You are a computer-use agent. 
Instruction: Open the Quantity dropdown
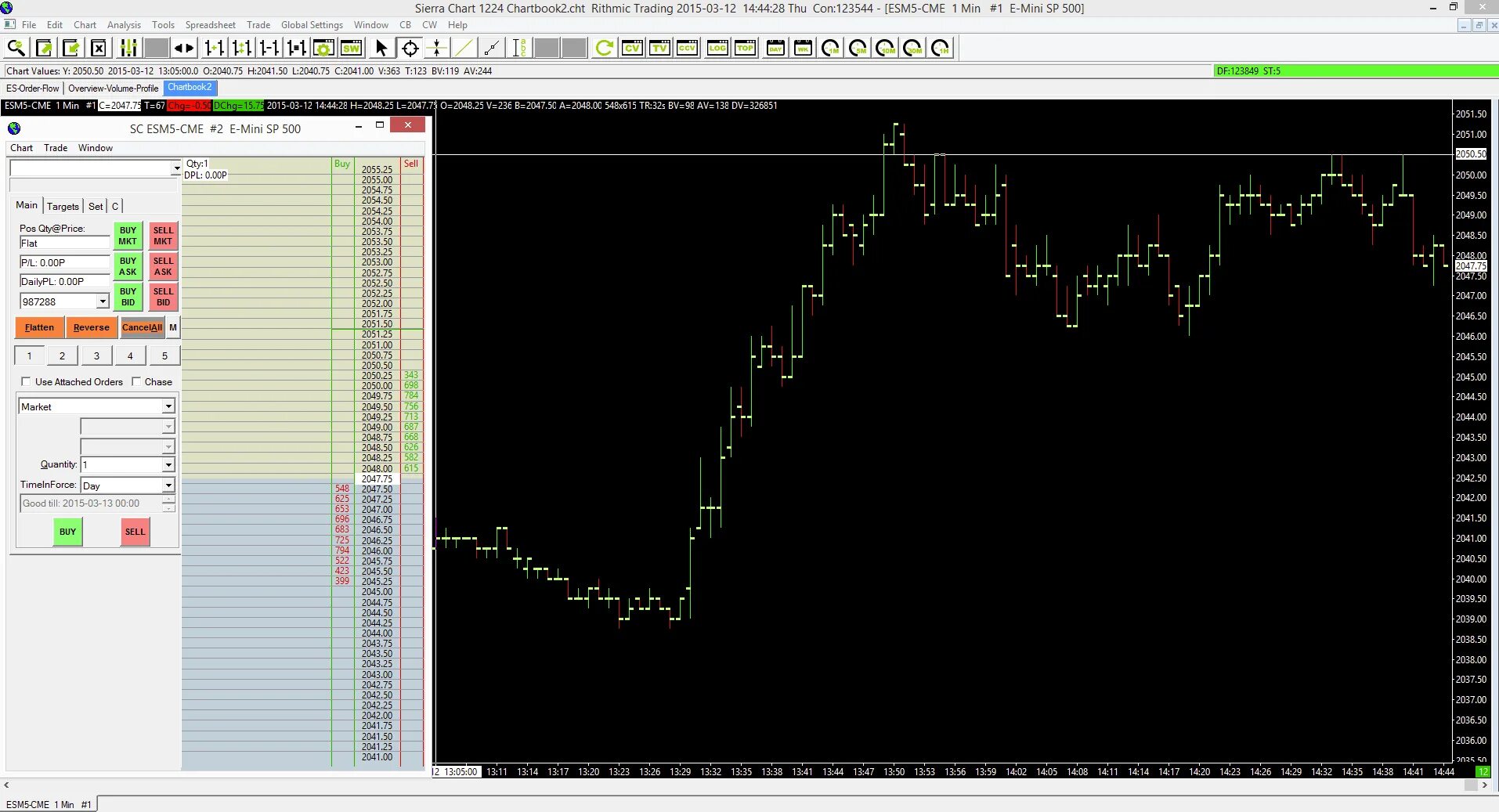(x=168, y=465)
